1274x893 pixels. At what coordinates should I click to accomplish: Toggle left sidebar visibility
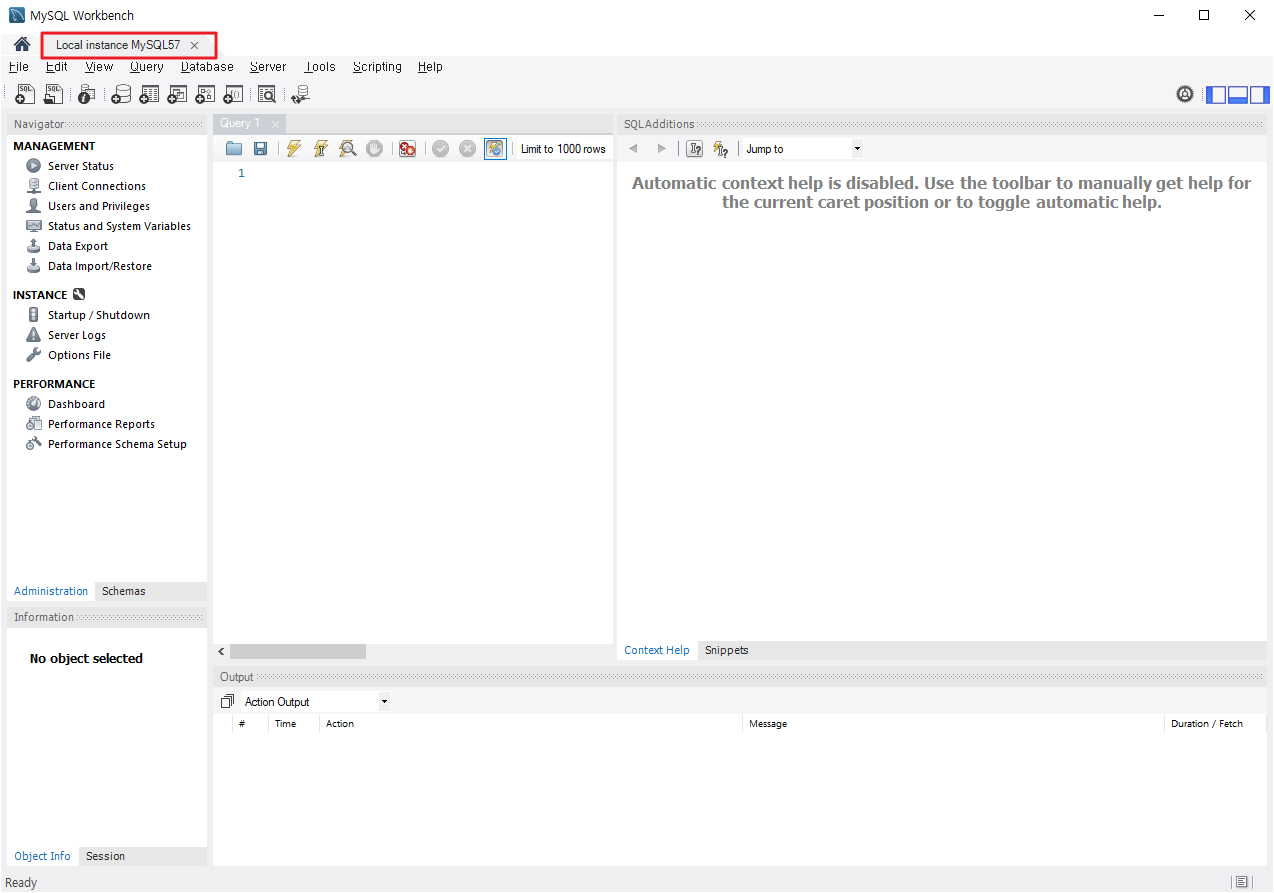(x=1216, y=95)
